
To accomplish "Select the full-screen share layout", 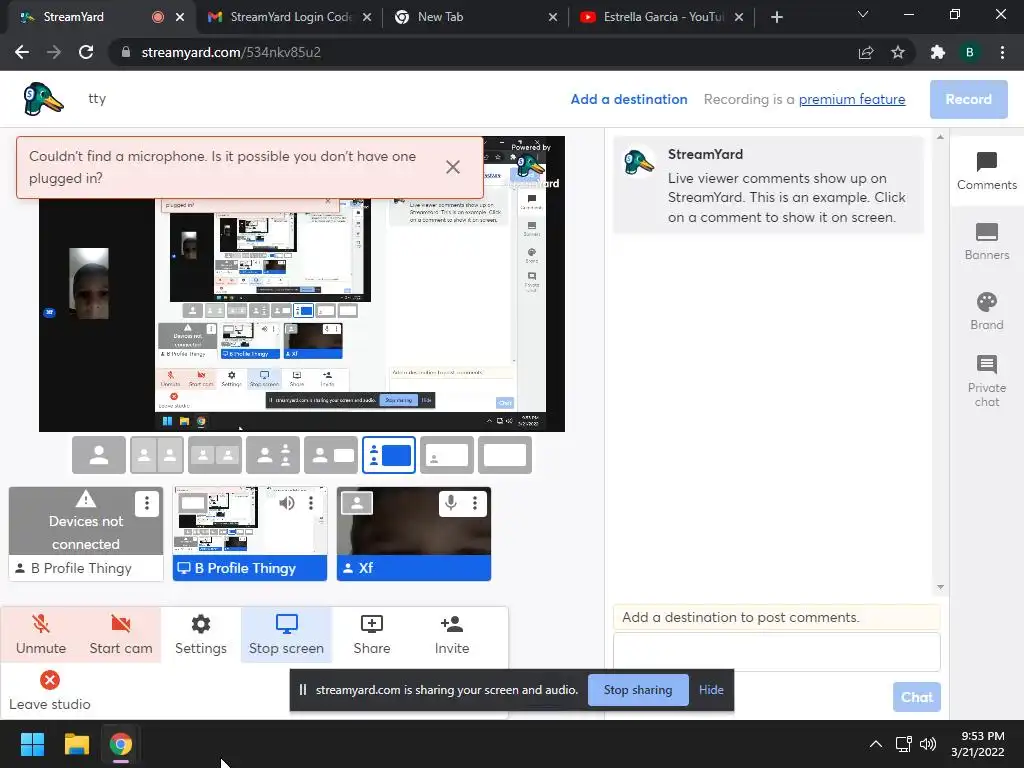I will (x=505, y=455).
